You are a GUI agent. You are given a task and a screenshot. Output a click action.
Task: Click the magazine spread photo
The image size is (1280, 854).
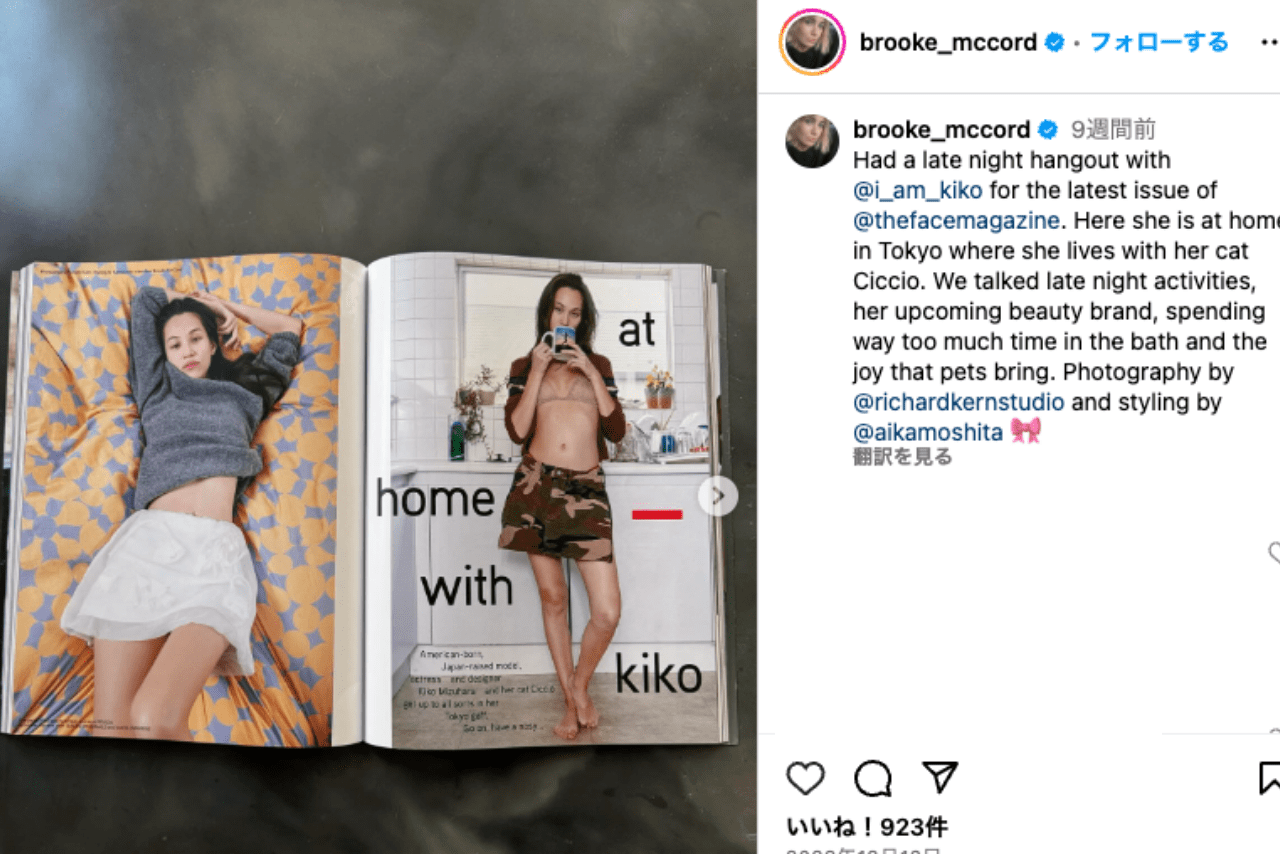370,500
